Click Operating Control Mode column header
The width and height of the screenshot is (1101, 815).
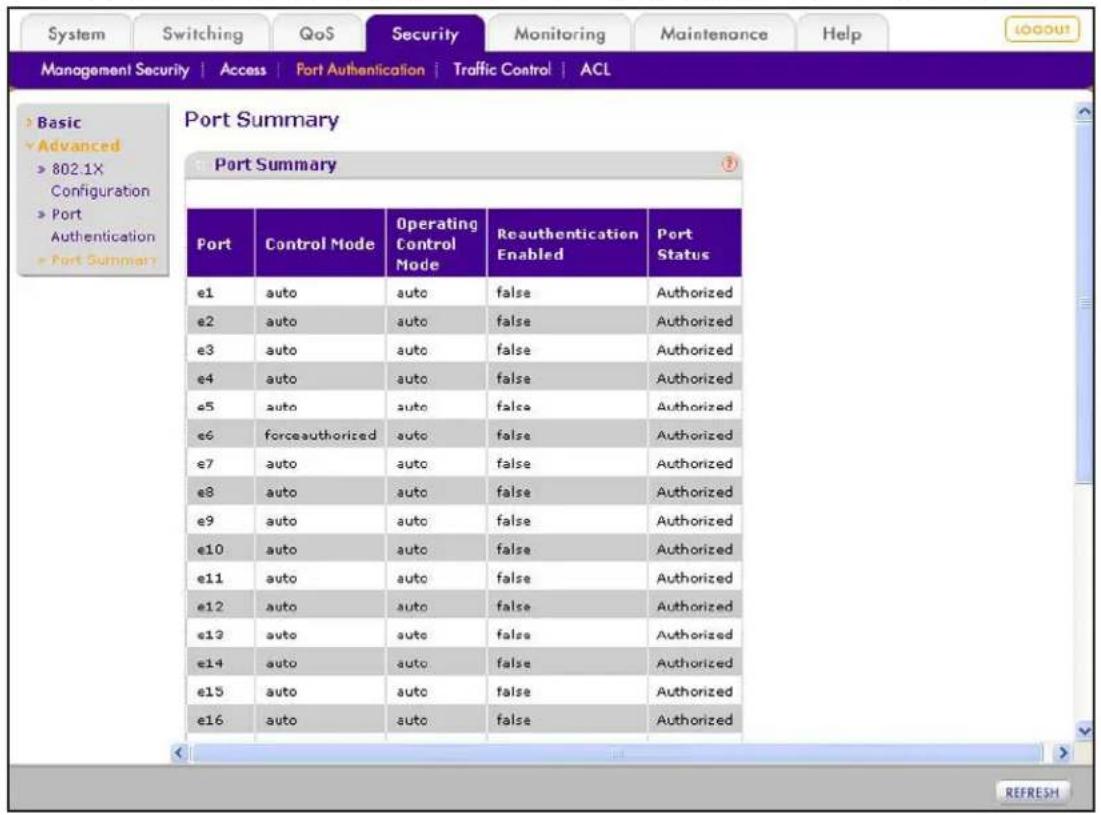click(x=436, y=243)
